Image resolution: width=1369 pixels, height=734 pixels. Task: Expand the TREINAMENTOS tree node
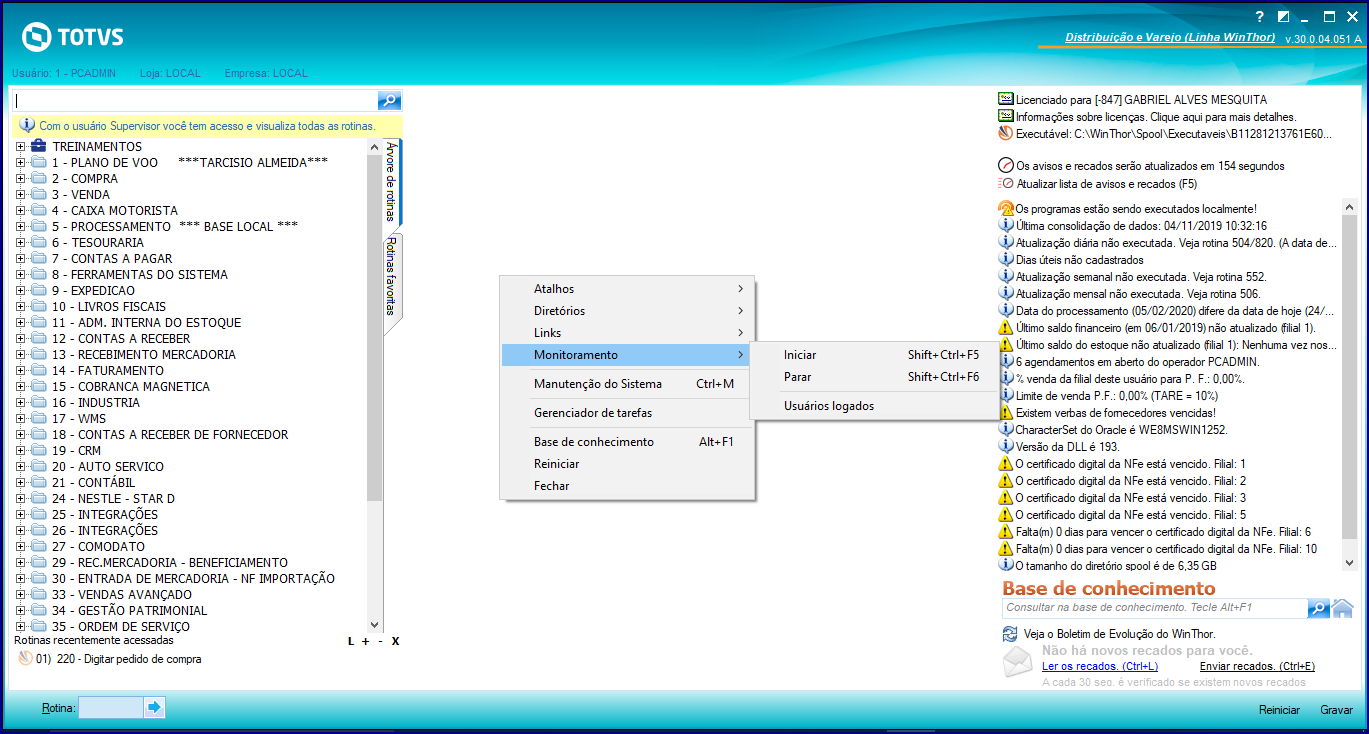[20, 146]
